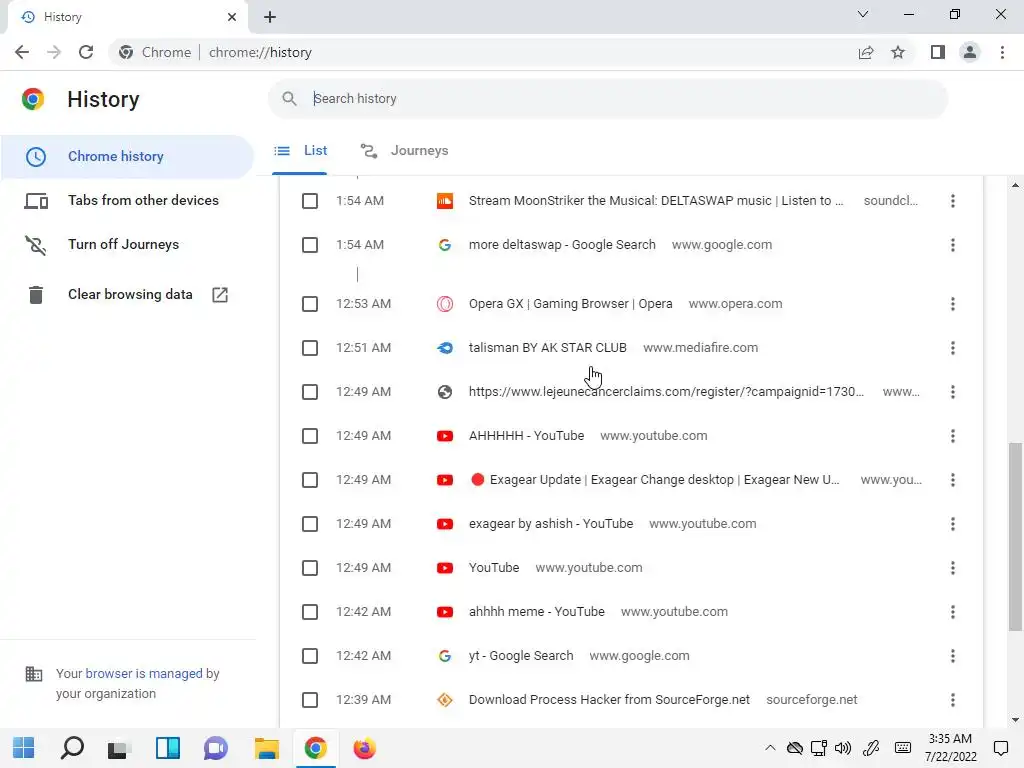Open Clear browsing data
Viewport: 1024px width, 768px height.
click(127, 295)
